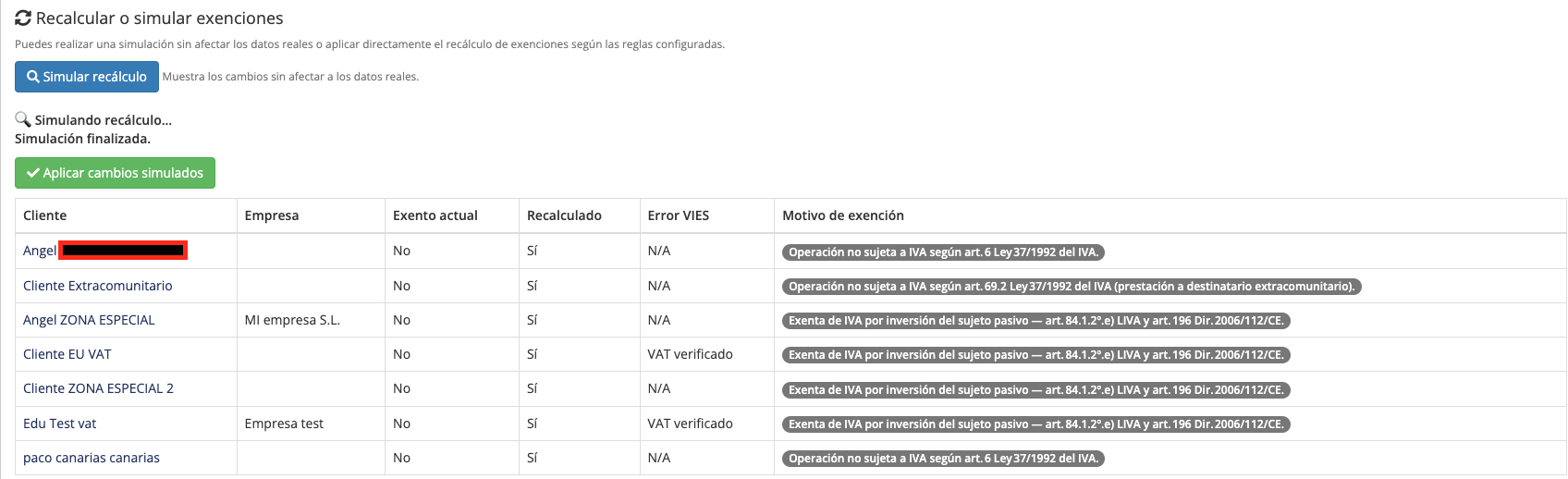1568x479 pixels.
Task: Click the refresh icon beside Recalcular heading
Action: pos(23,18)
